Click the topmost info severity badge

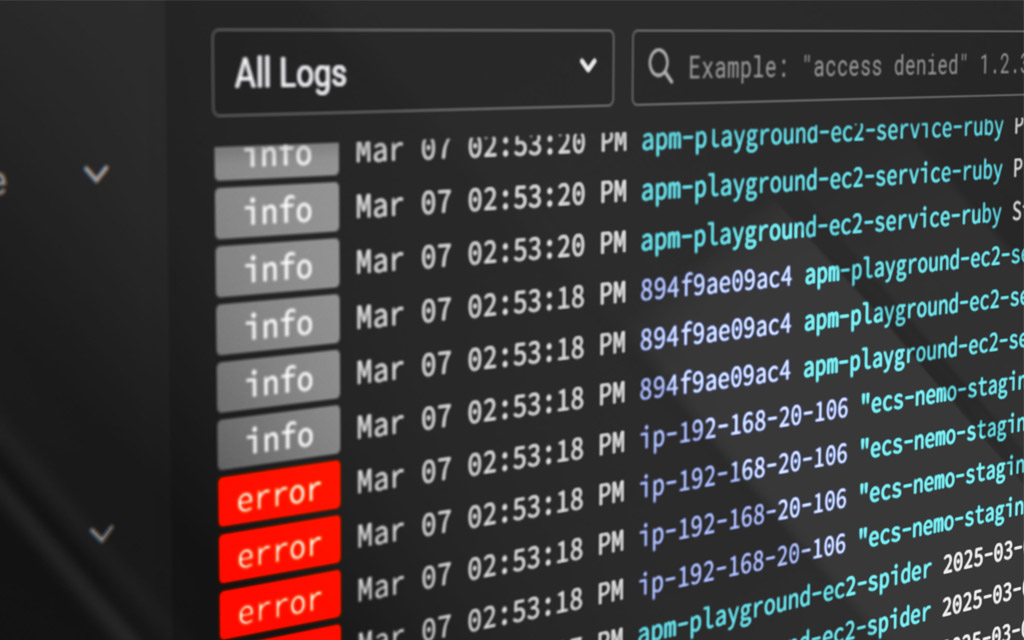click(x=278, y=155)
